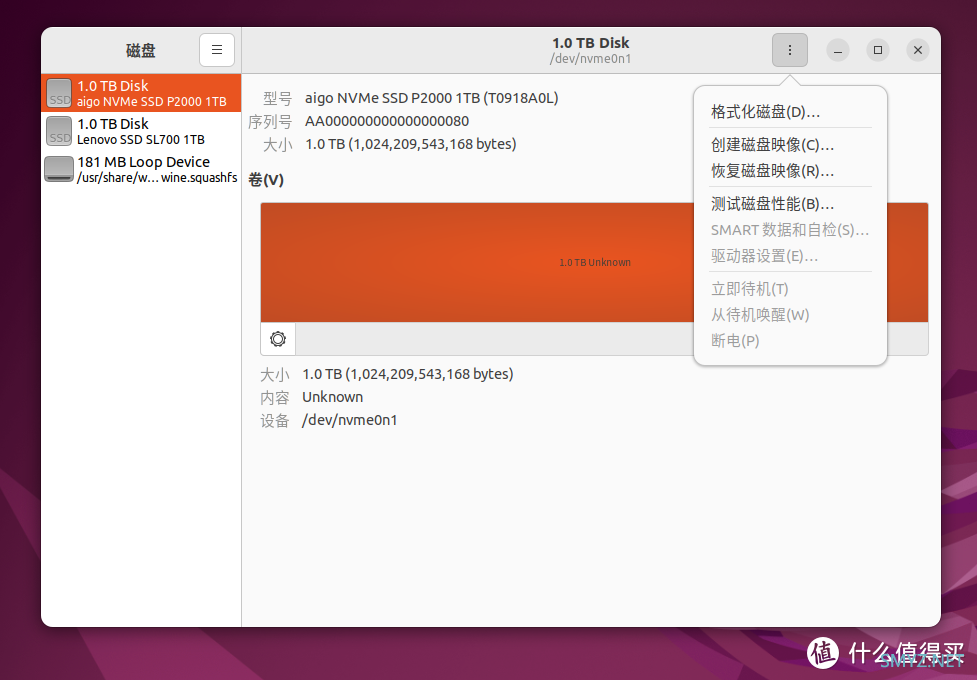Click the drive icon of the Loop Device entry
977x680 pixels.
coord(58,169)
